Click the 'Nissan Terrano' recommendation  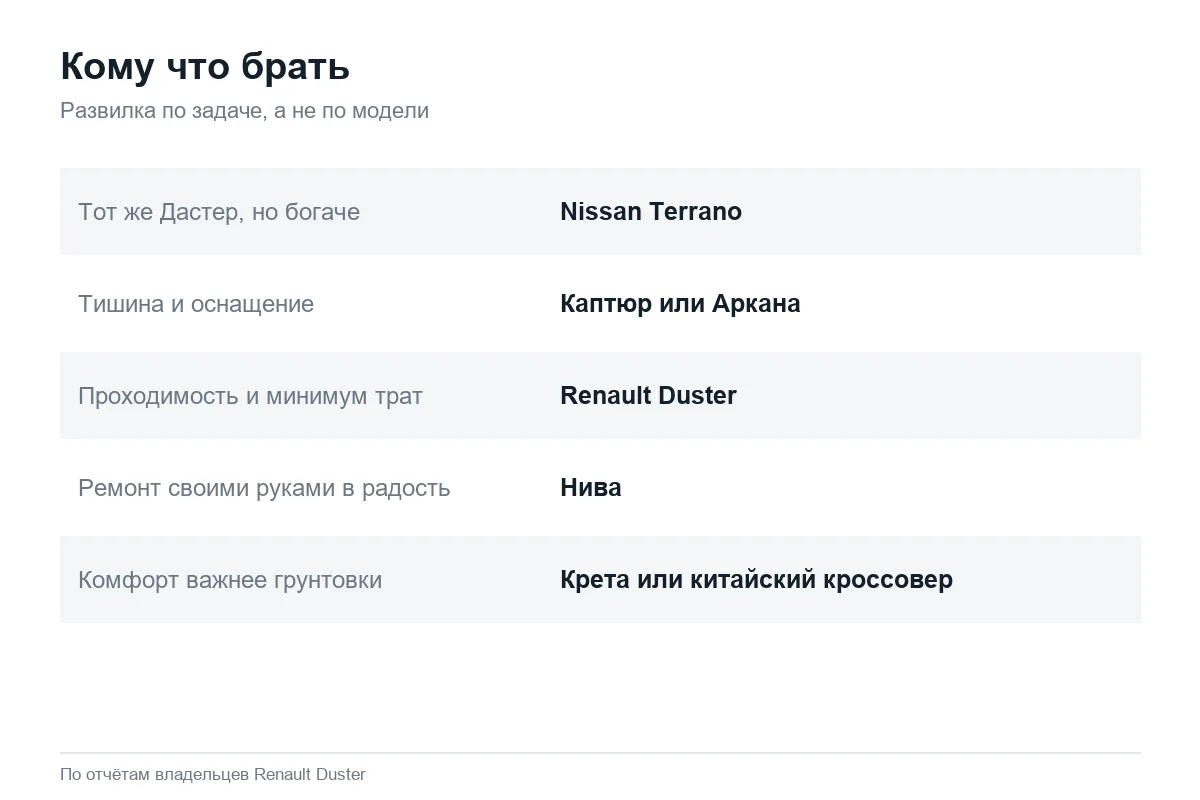pos(651,212)
